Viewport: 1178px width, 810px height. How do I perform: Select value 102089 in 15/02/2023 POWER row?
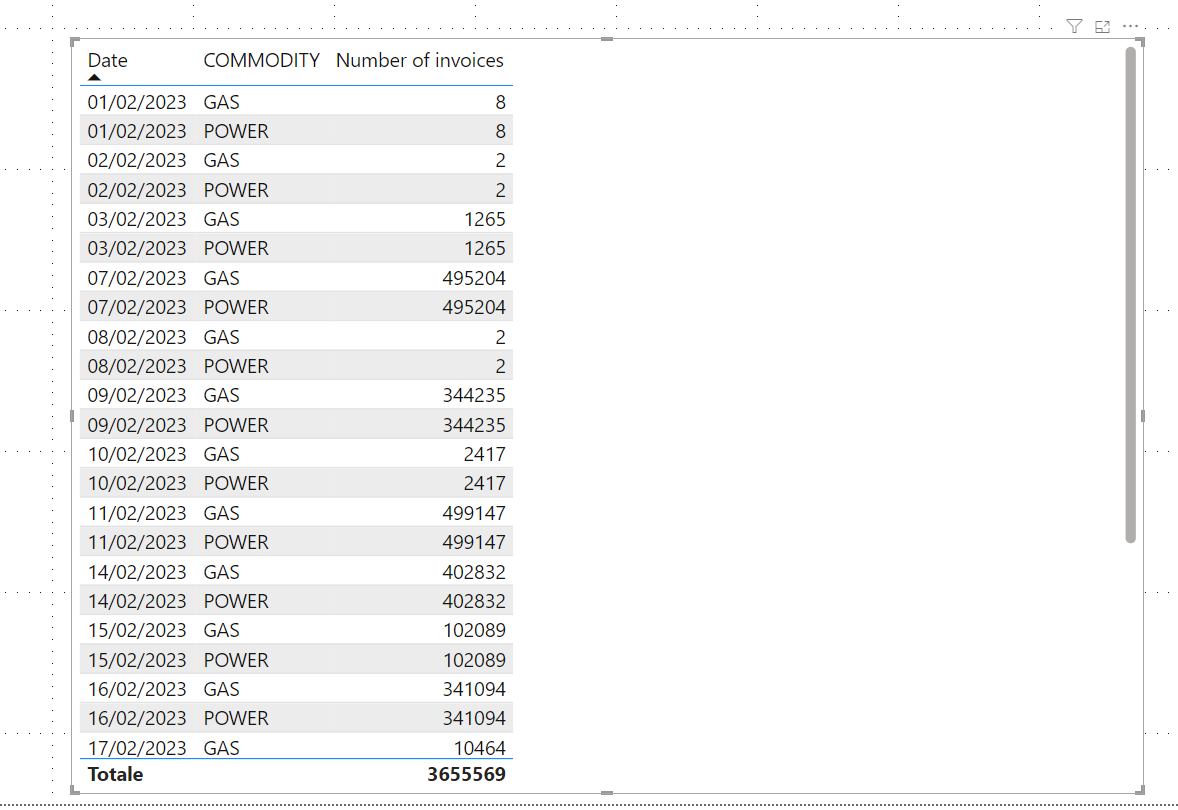coord(474,660)
